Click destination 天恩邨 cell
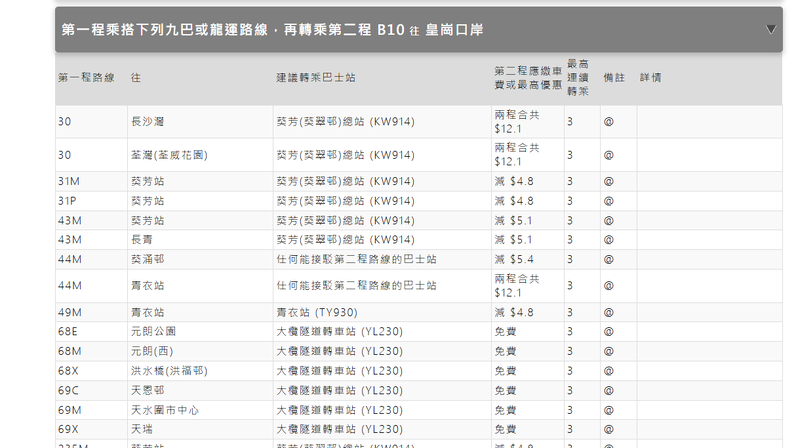798x448 pixels. point(148,390)
